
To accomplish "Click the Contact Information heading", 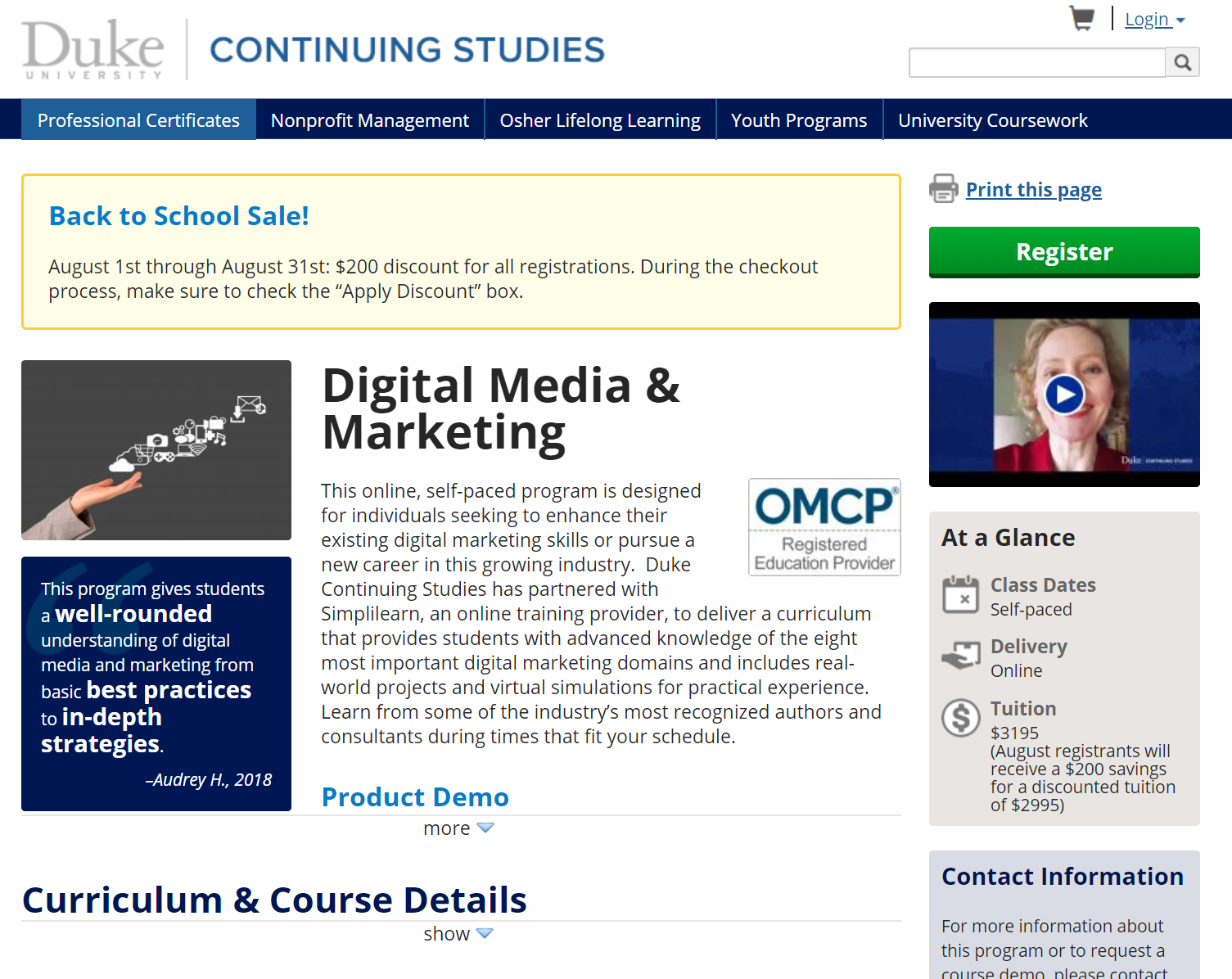I will (x=1063, y=877).
